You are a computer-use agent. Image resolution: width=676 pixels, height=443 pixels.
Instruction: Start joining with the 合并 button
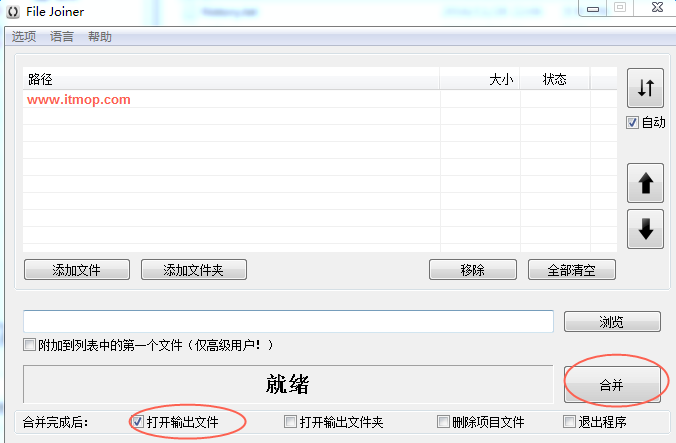[612, 385]
